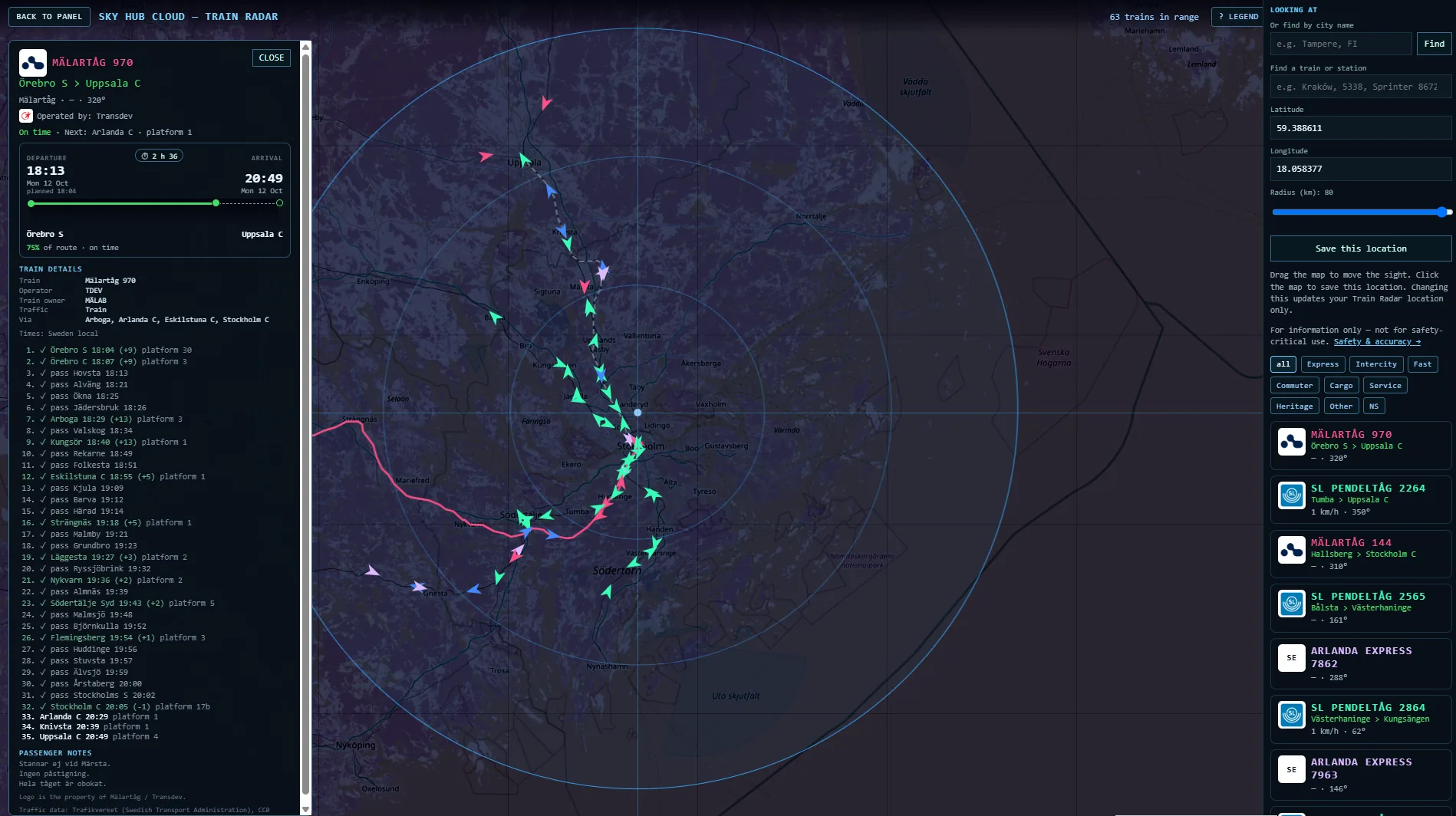This screenshot has width=1456, height=816.
Task: Select the 'all' train filter
Action: point(1283,364)
